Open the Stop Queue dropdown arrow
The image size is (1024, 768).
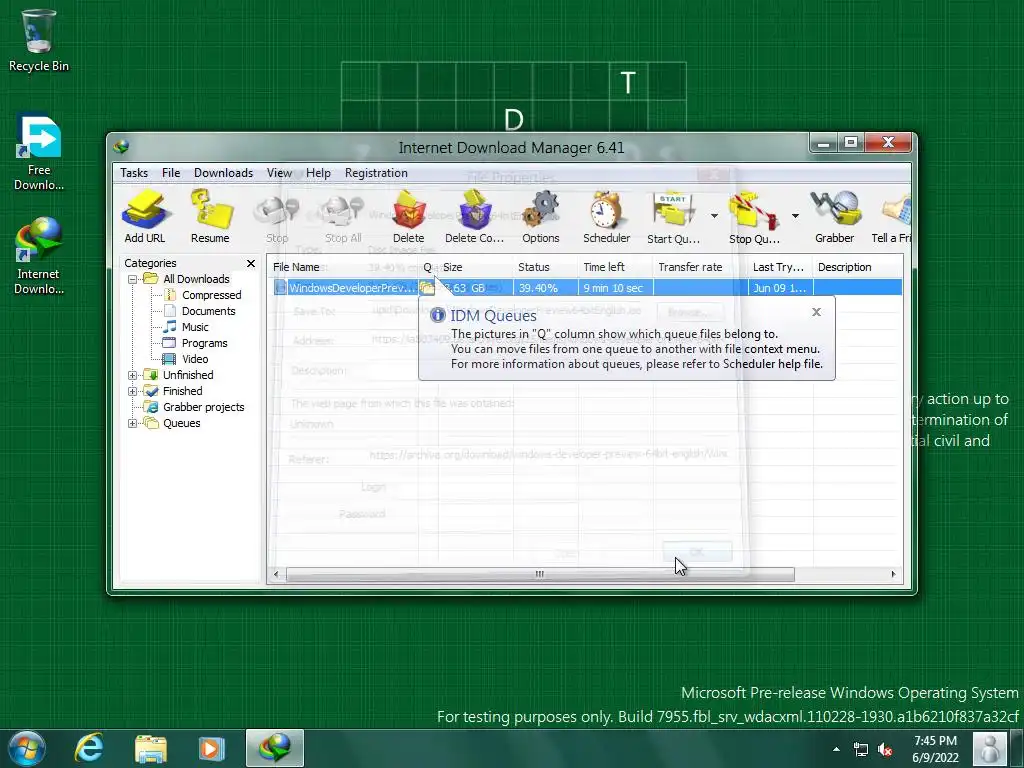(795, 216)
